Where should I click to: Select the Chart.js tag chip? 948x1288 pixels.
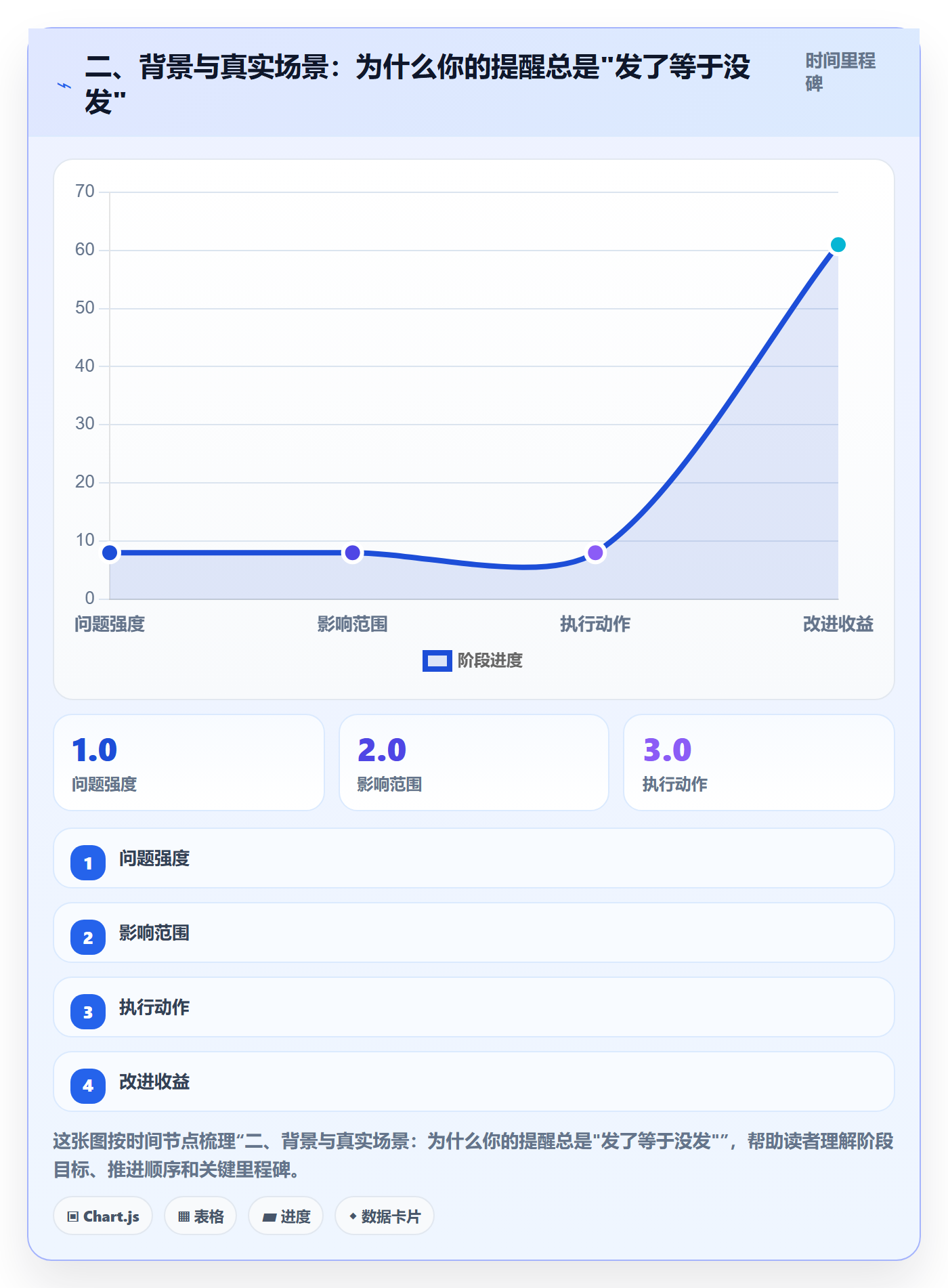pyautogui.click(x=103, y=1216)
